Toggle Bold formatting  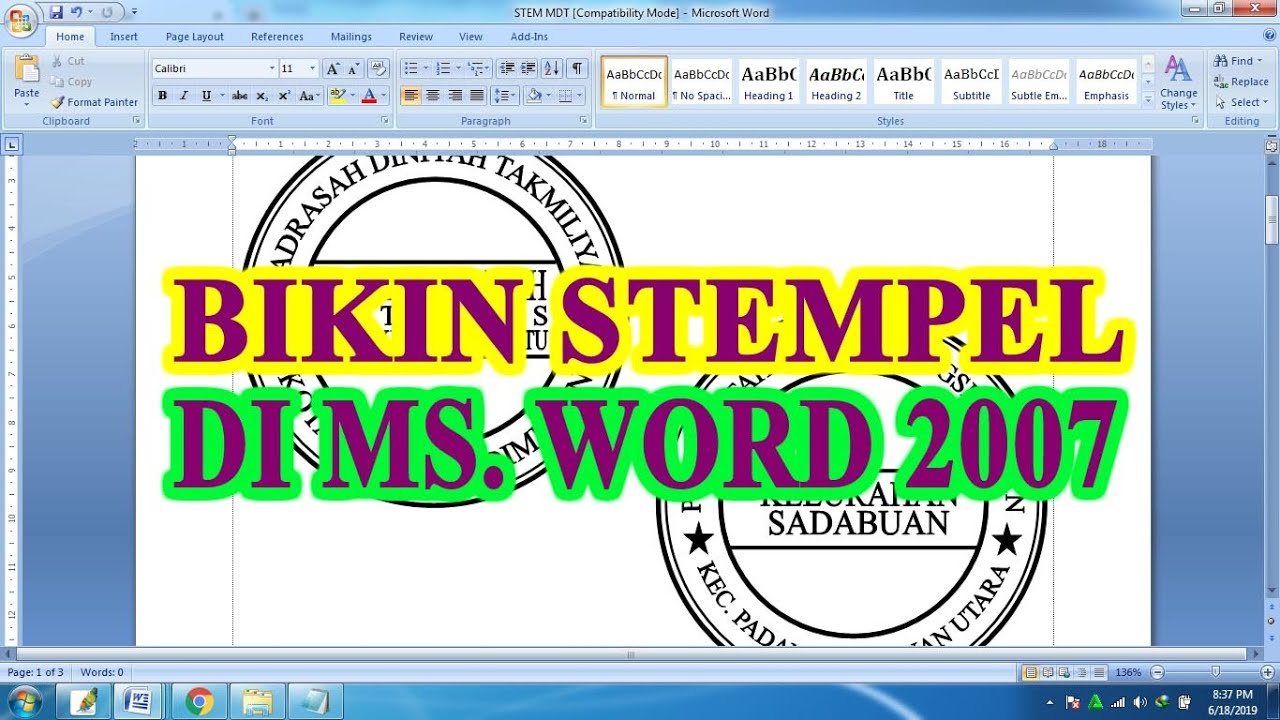162,96
